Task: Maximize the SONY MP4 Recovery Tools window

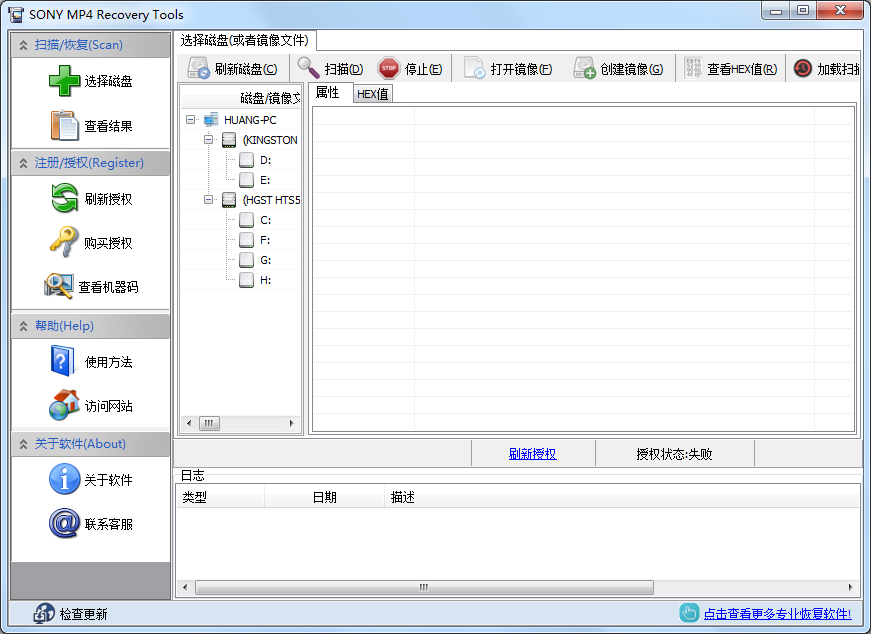Action: pos(803,10)
